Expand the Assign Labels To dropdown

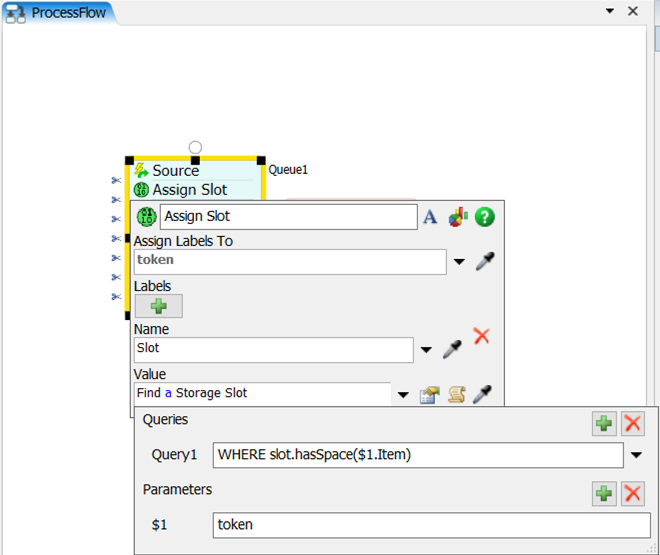(459, 262)
